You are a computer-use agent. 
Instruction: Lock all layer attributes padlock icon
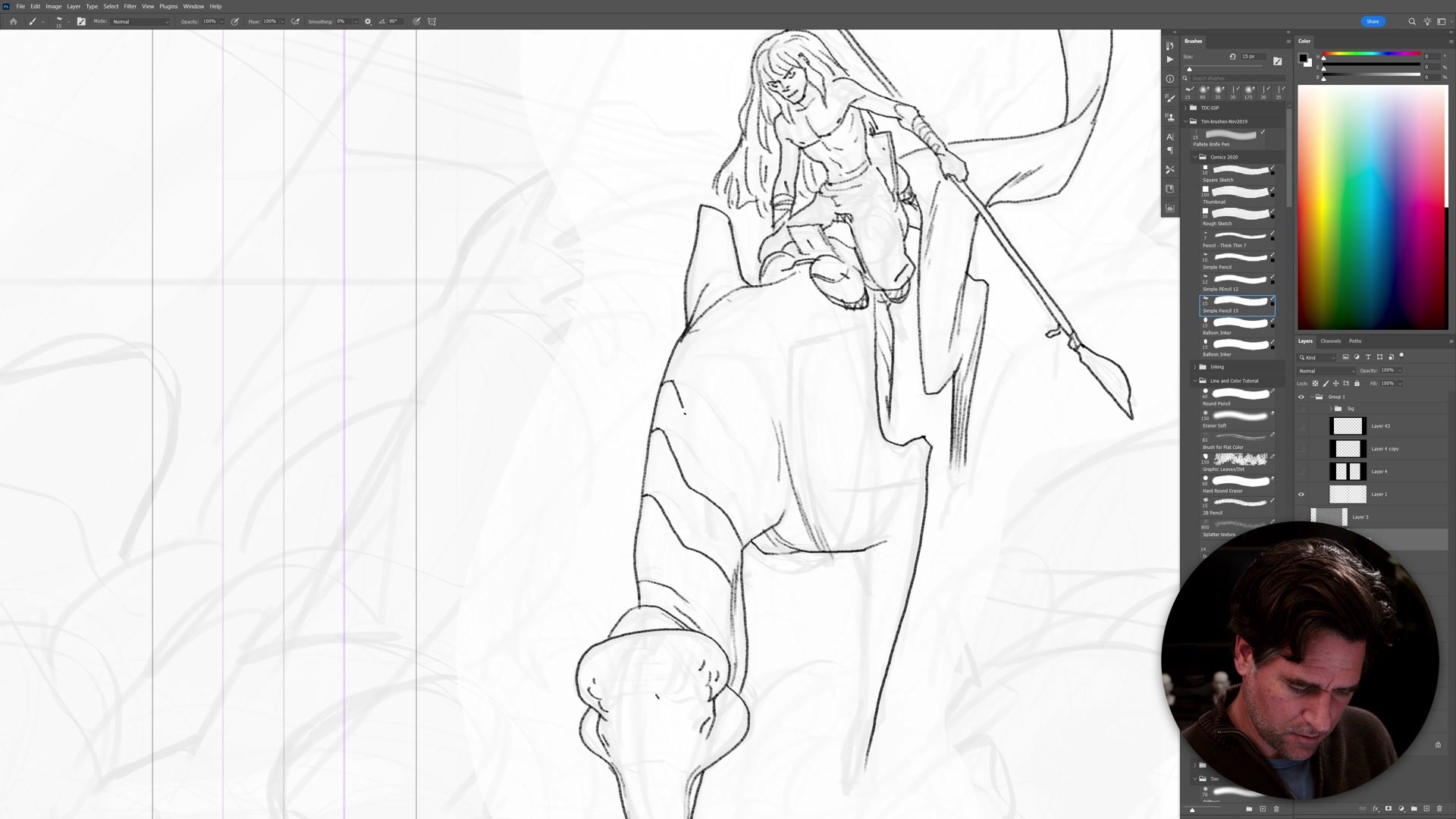click(x=1357, y=384)
